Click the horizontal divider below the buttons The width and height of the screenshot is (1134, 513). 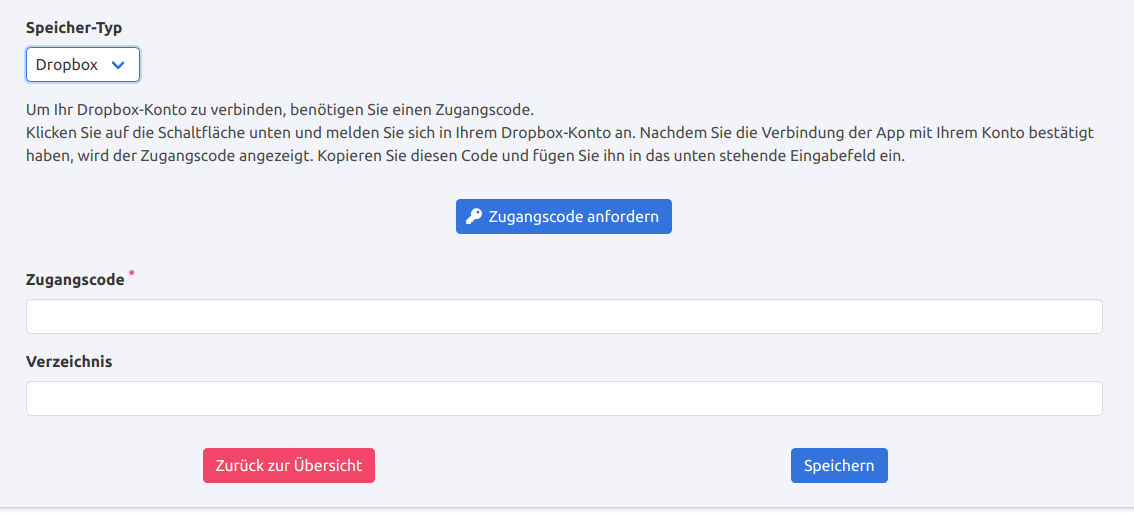tap(567, 508)
